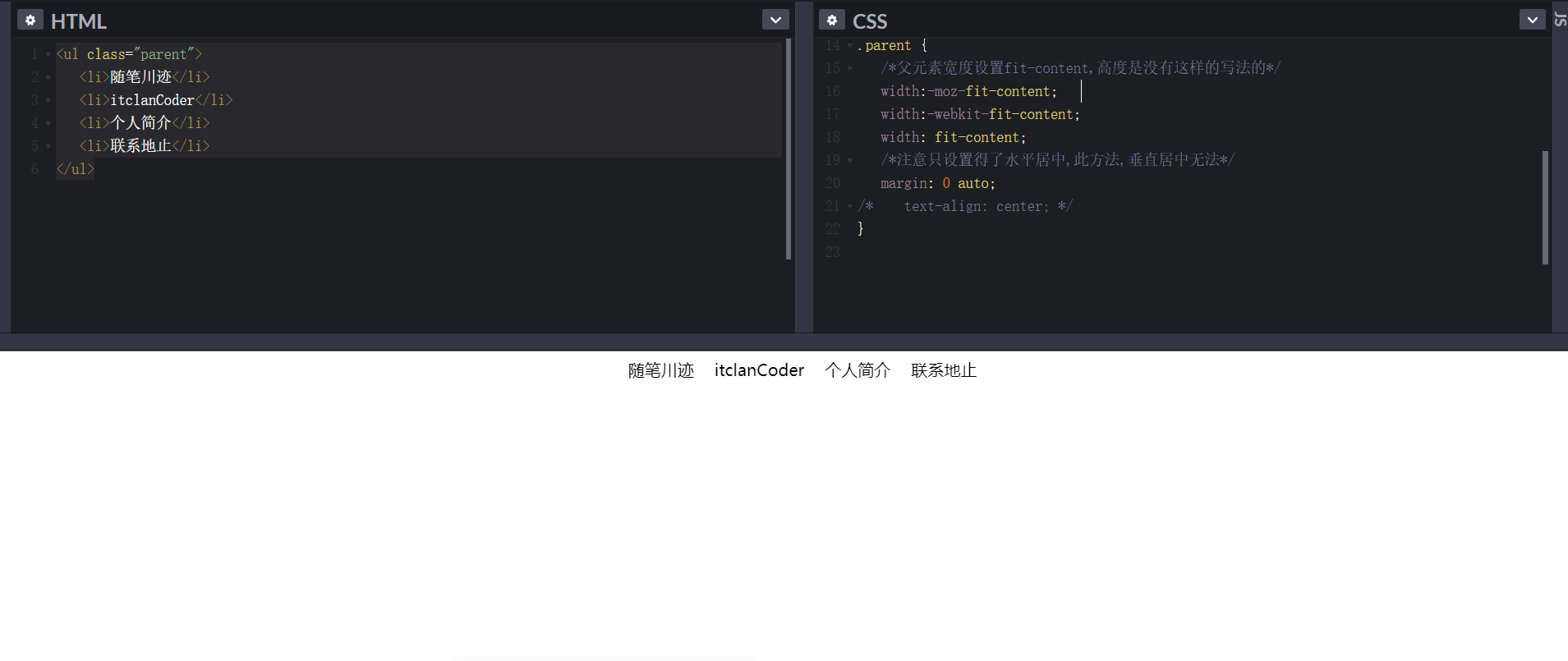Open the CSS editor settings gear
This screenshot has width=1568, height=661.
[x=832, y=20]
